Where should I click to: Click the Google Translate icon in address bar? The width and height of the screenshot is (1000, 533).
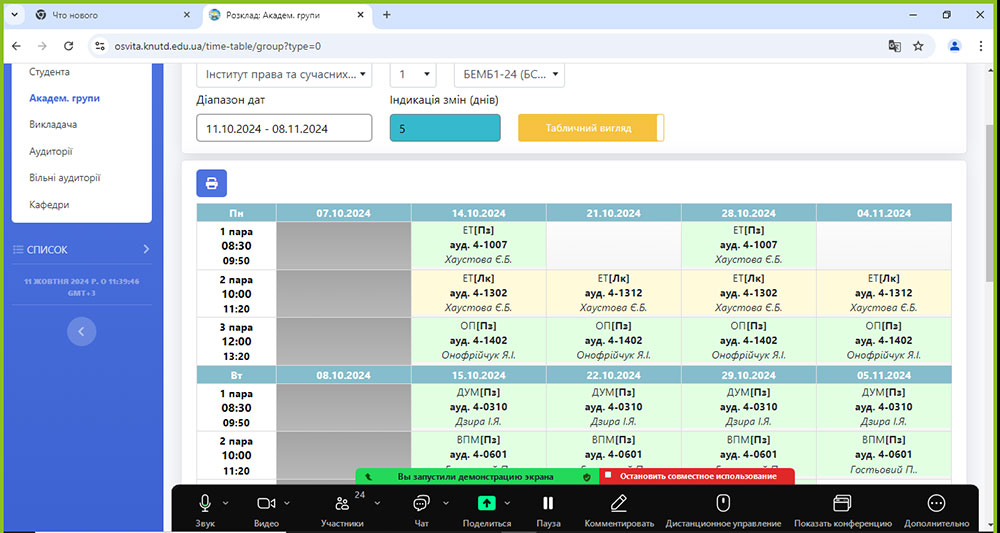click(x=895, y=46)
